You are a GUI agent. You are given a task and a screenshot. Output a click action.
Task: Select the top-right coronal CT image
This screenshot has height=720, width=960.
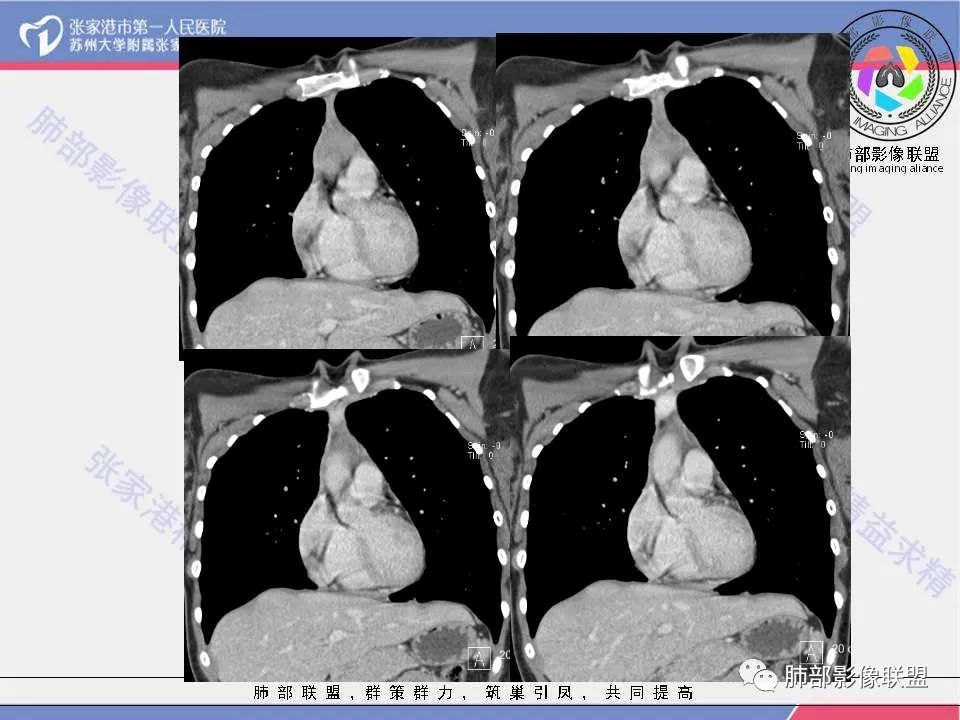(x=673, y=184)
